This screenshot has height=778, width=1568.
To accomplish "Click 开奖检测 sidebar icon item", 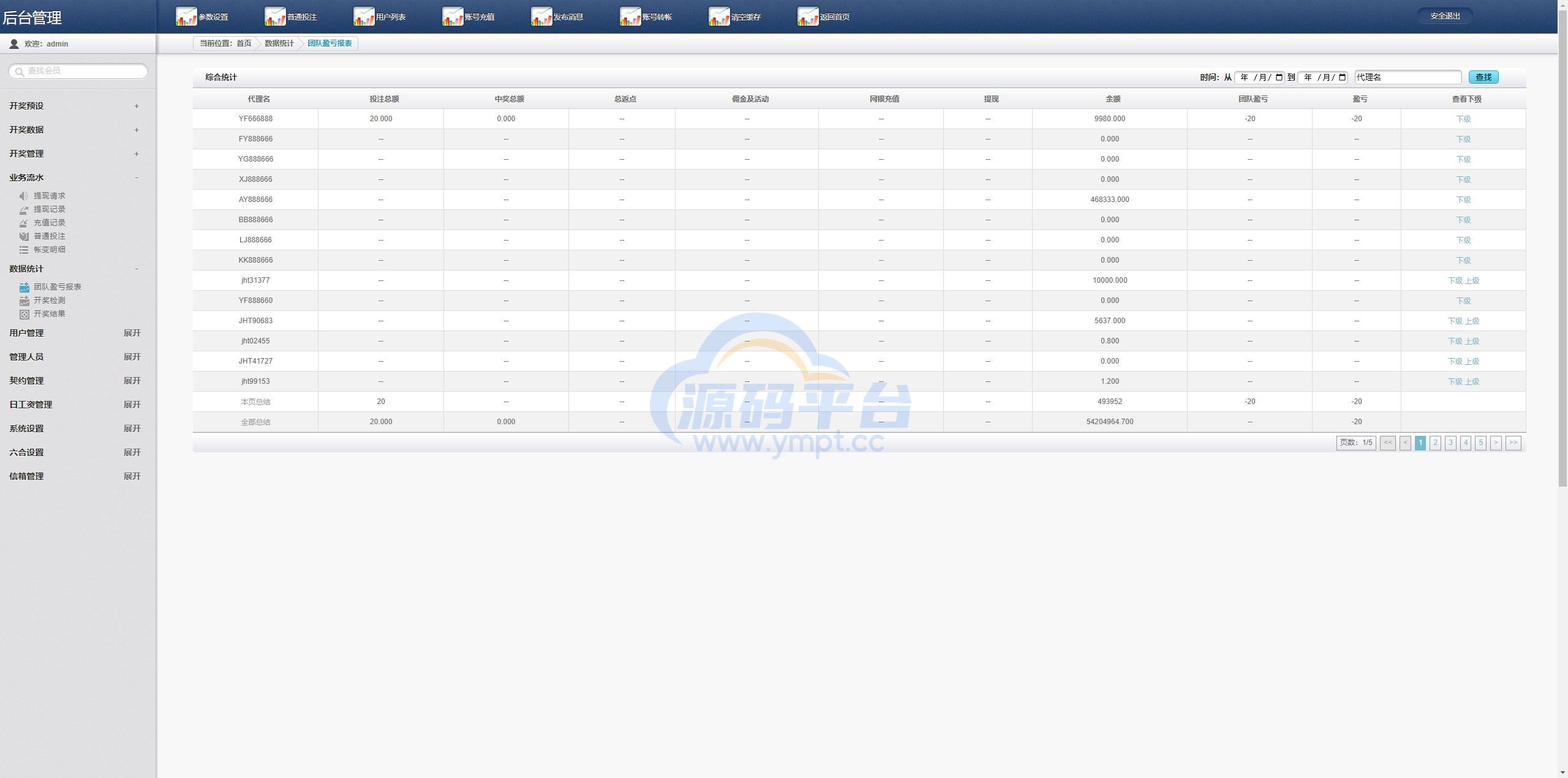I will pyautogui.click(x=24, y=301).
